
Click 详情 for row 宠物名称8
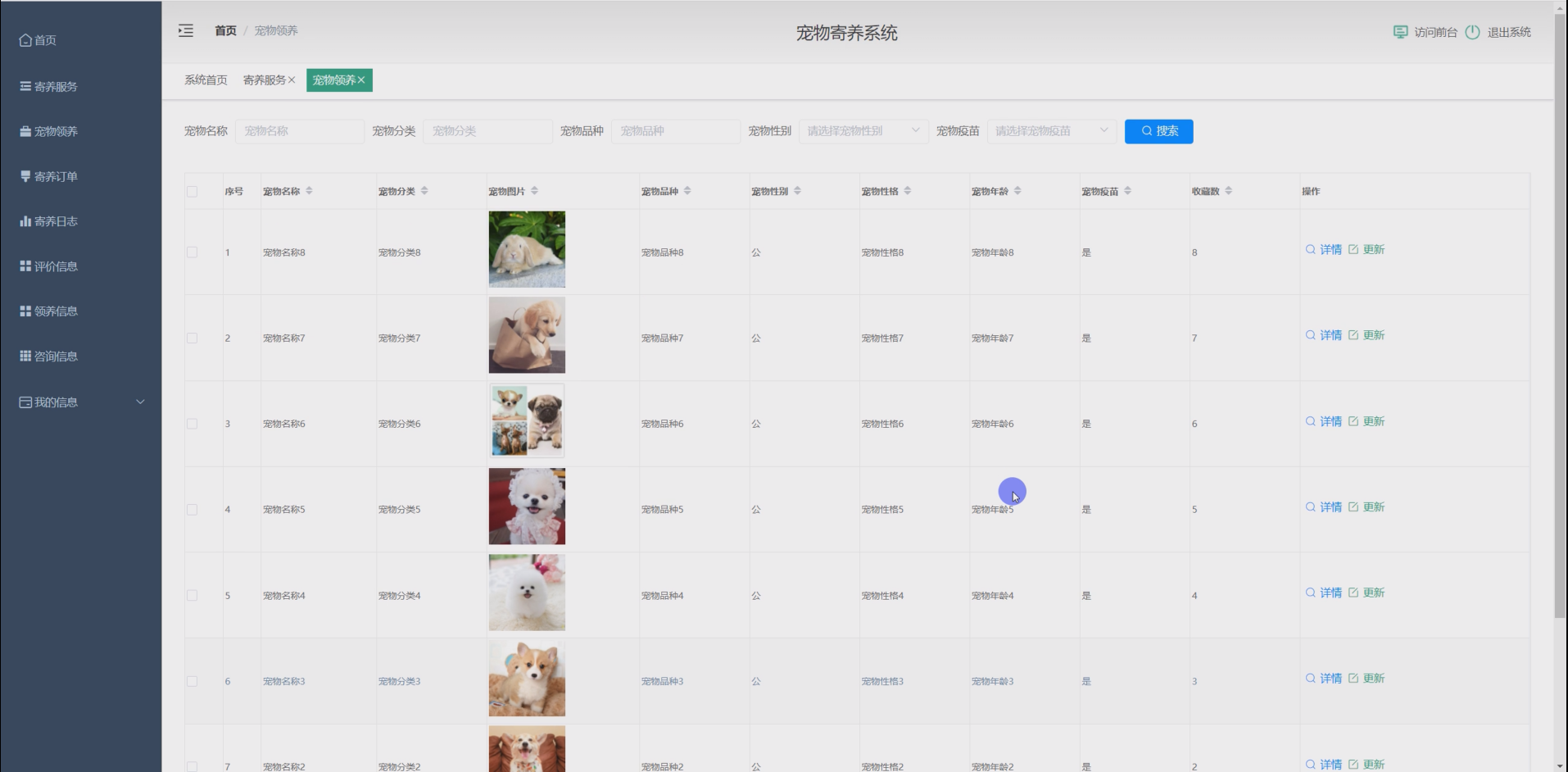point(1330,249)
